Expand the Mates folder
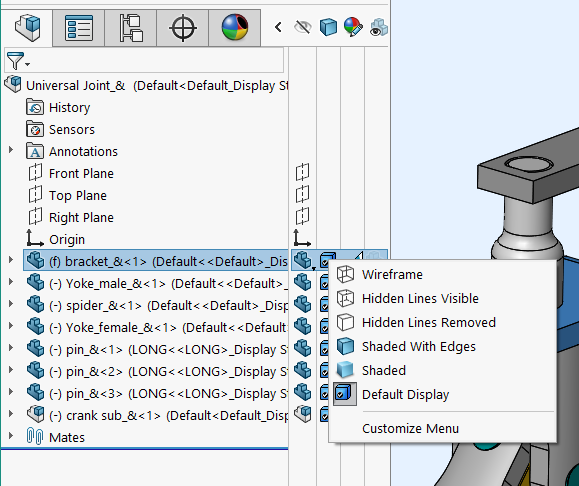The image size is (579, 486). (11, 436)
